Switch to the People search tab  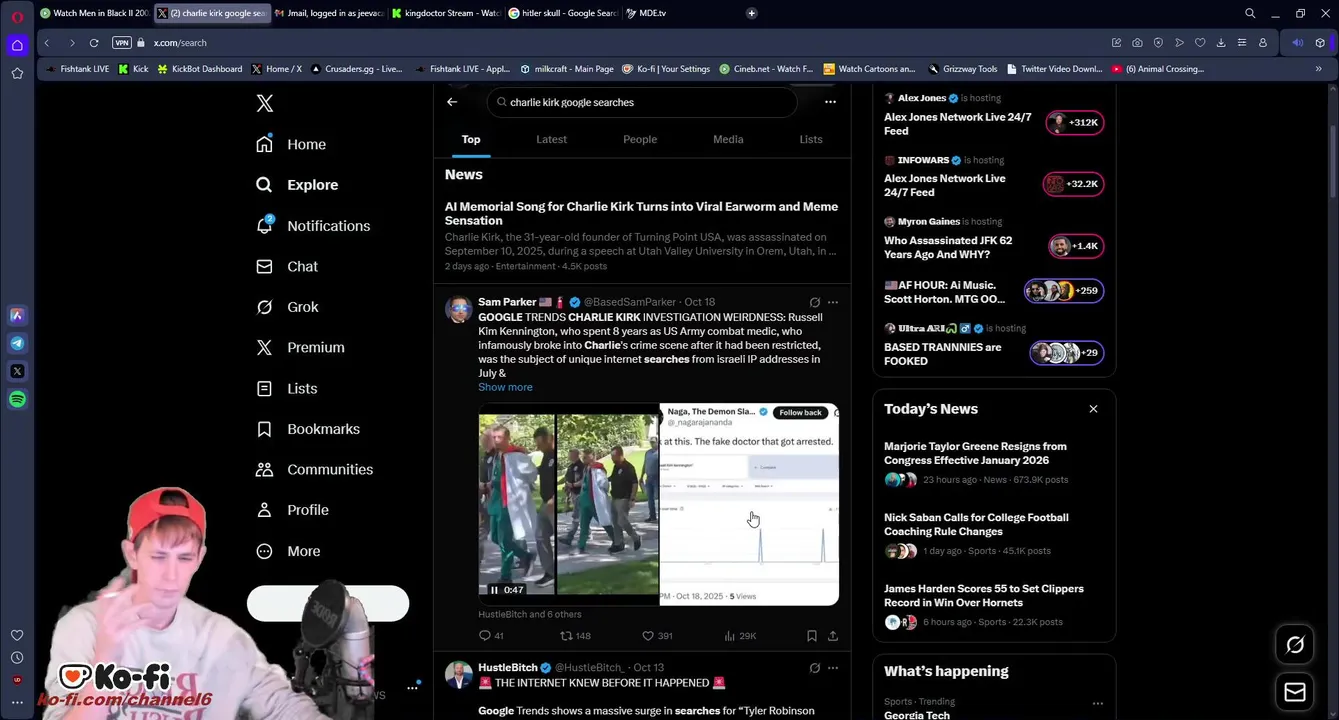click(x=640, y=139)
